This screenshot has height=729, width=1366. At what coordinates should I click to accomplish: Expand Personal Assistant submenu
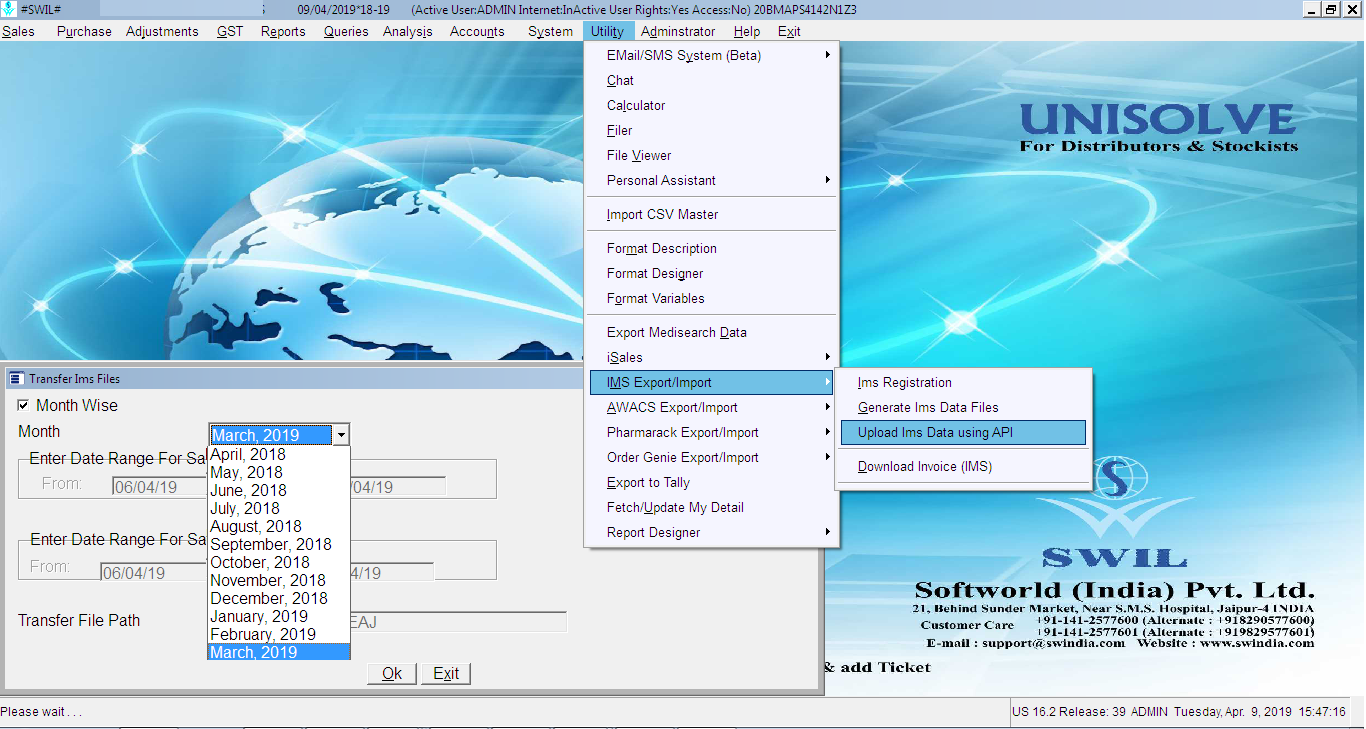pos(712,180)
